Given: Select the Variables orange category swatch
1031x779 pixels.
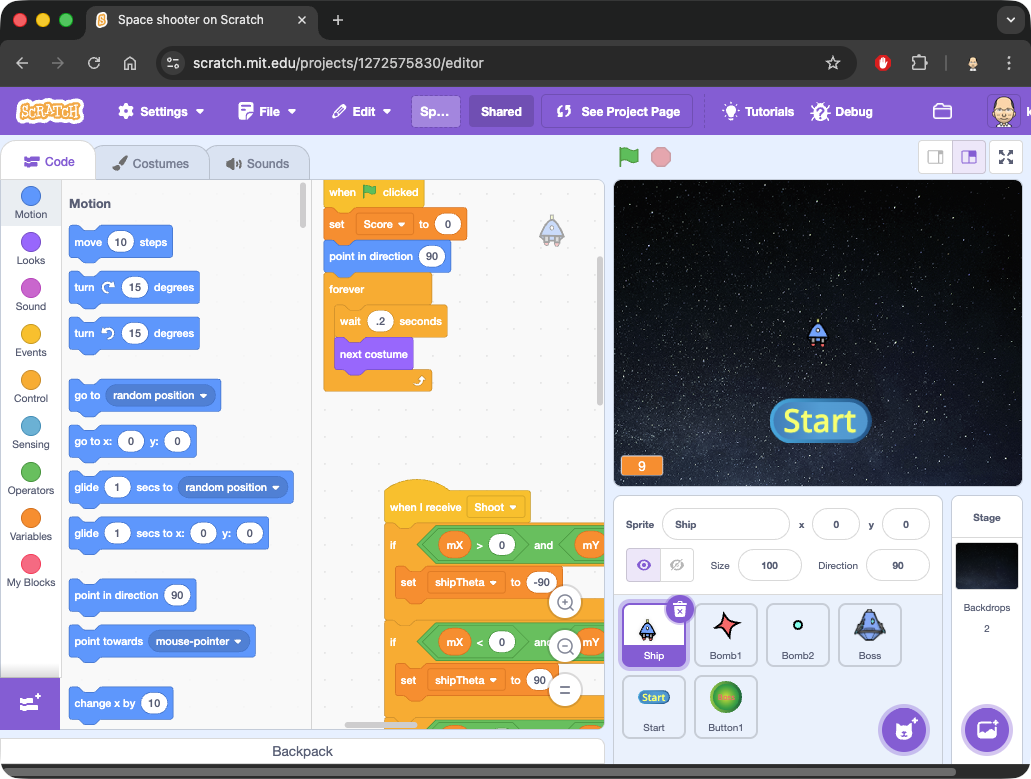Looking at the screenshot, I should [31, 518].
